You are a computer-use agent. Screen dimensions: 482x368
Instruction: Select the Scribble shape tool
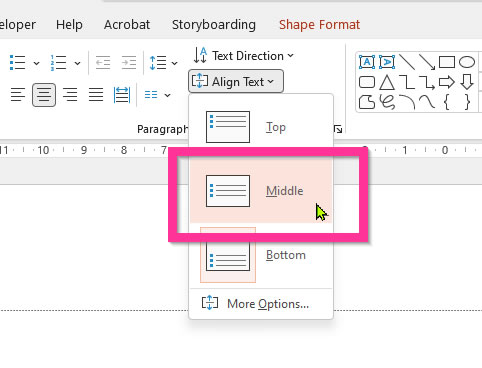coord(387,102)
